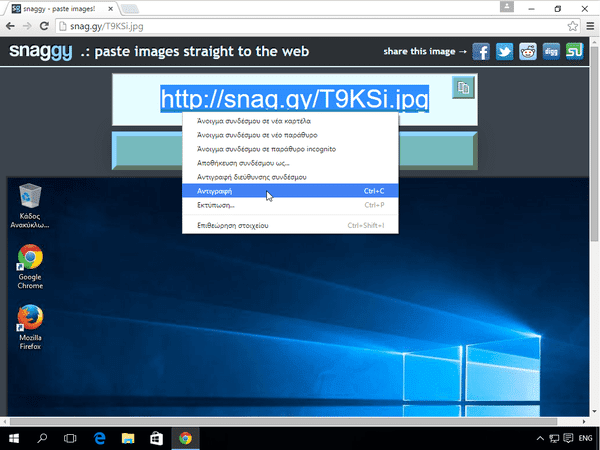Share image on StumbleUpon icon
This screenshot has height=450, width=600.
574,51
